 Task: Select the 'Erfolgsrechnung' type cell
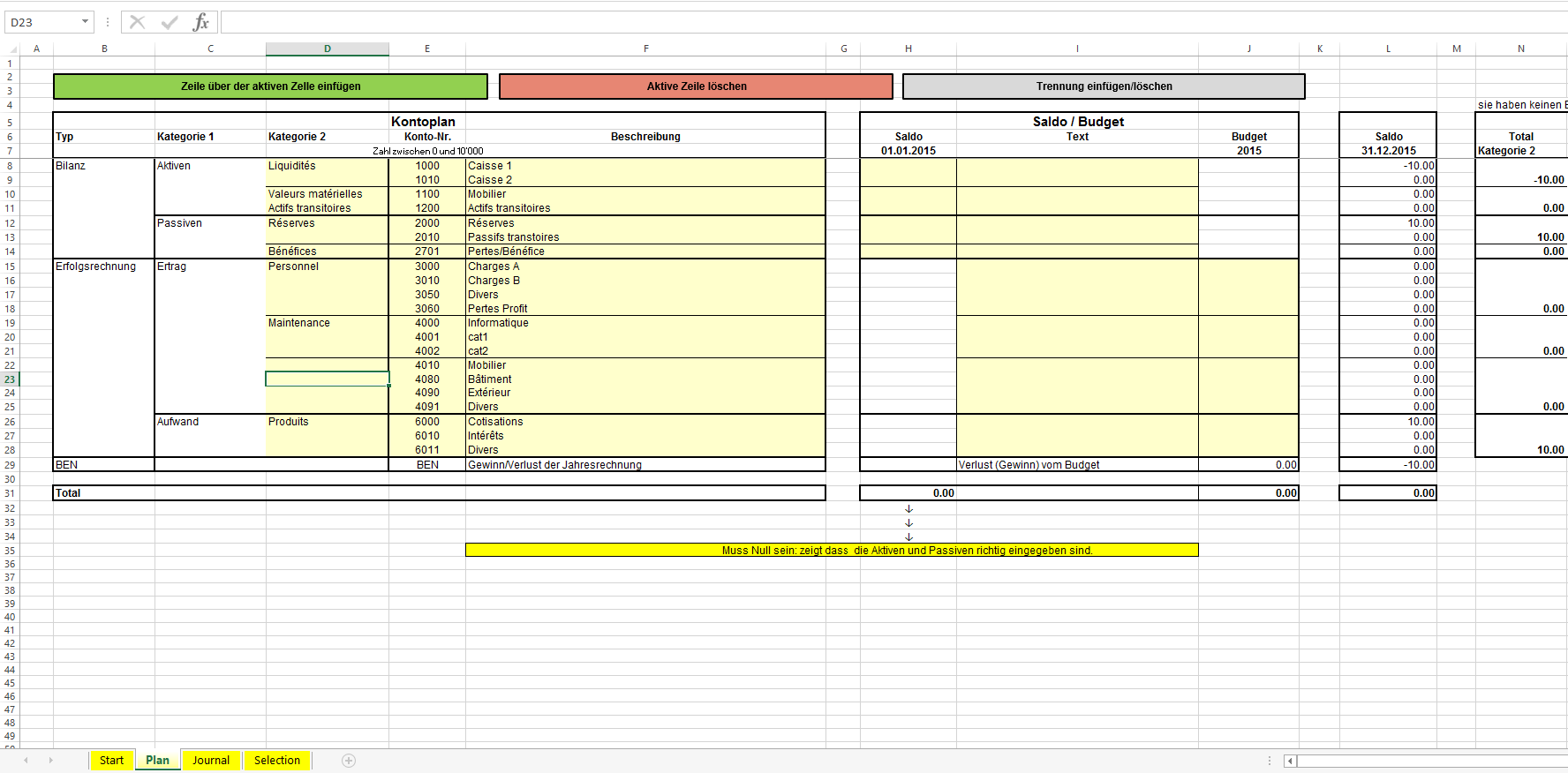104,266
